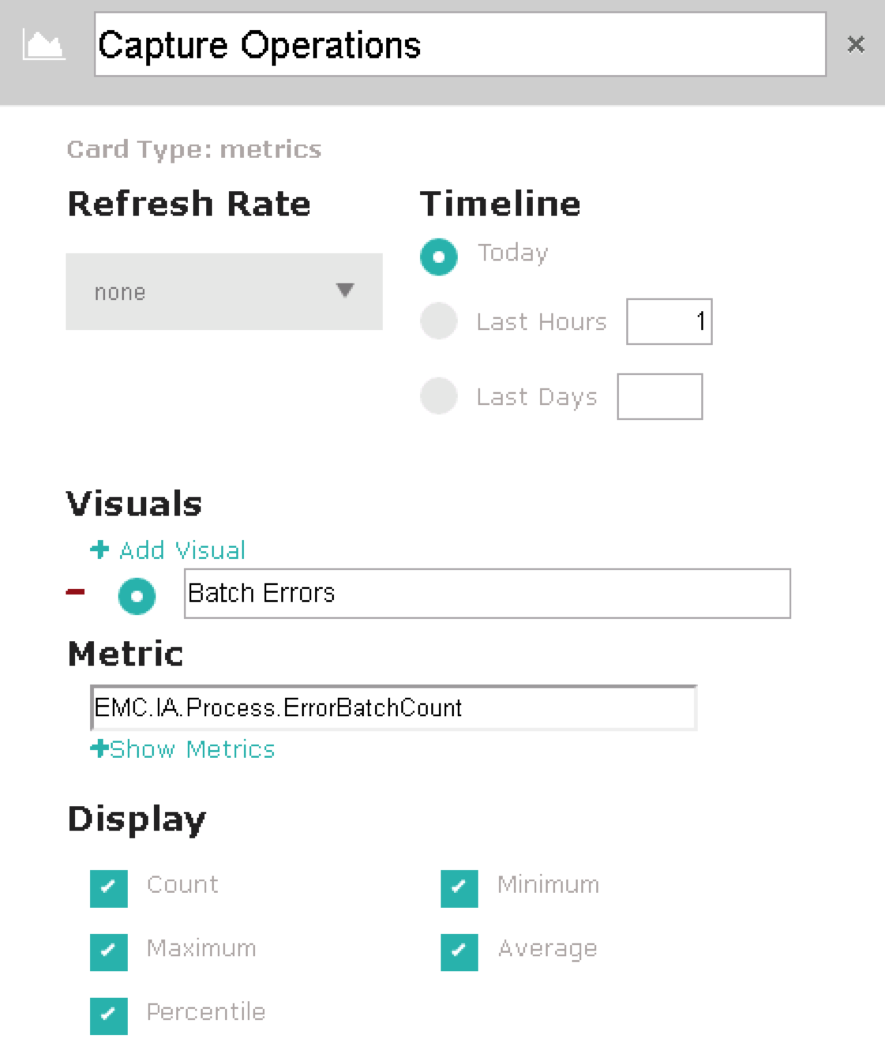The height and width of the screenshot is (1048, 885).
Task: Click the plus icon beside Add Visual
Action: 100,549
